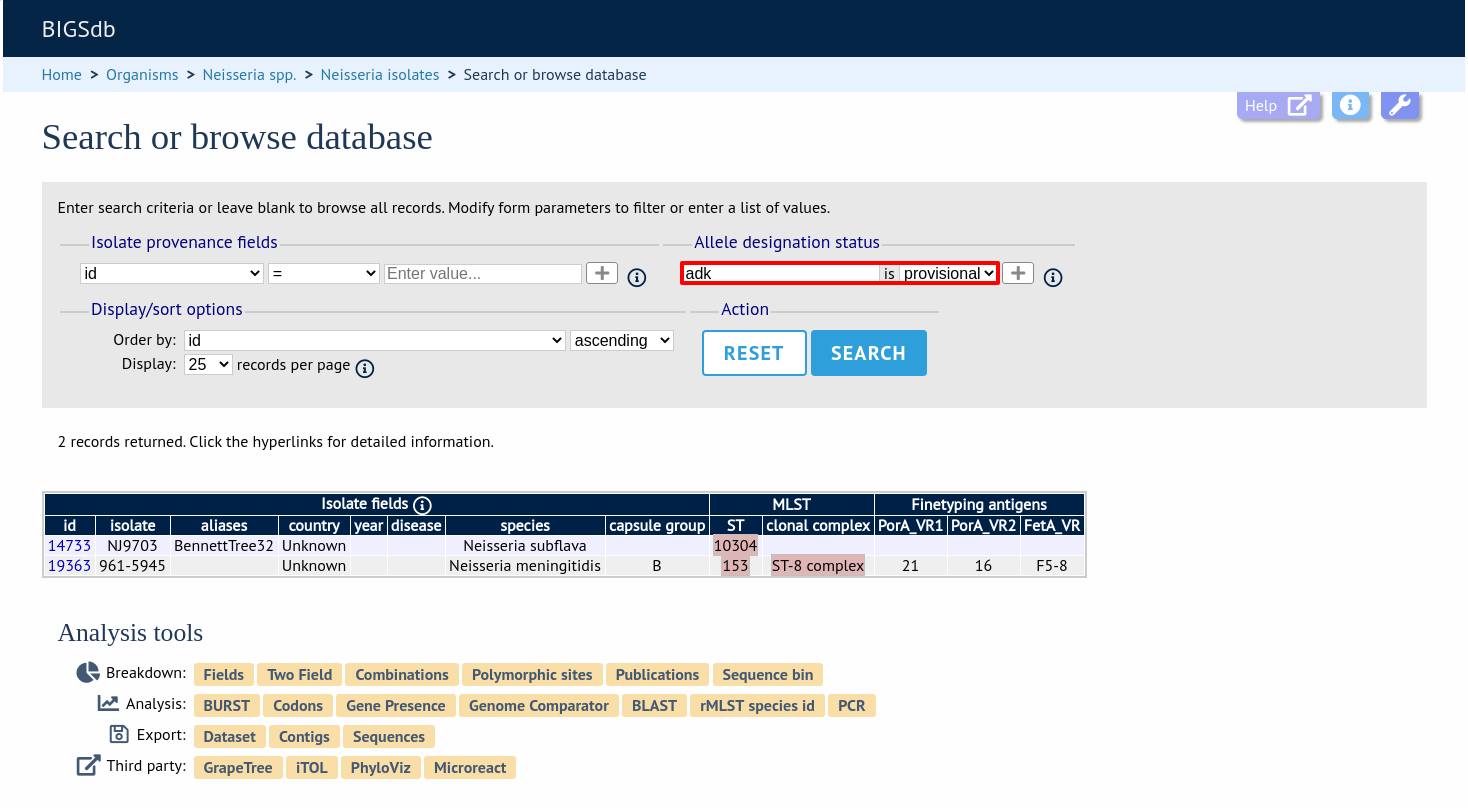Viewport: 1468px width, 808px height.
Task: Open the wrench settings icon
Action: pyautogui.click(x=1400, y=105)
